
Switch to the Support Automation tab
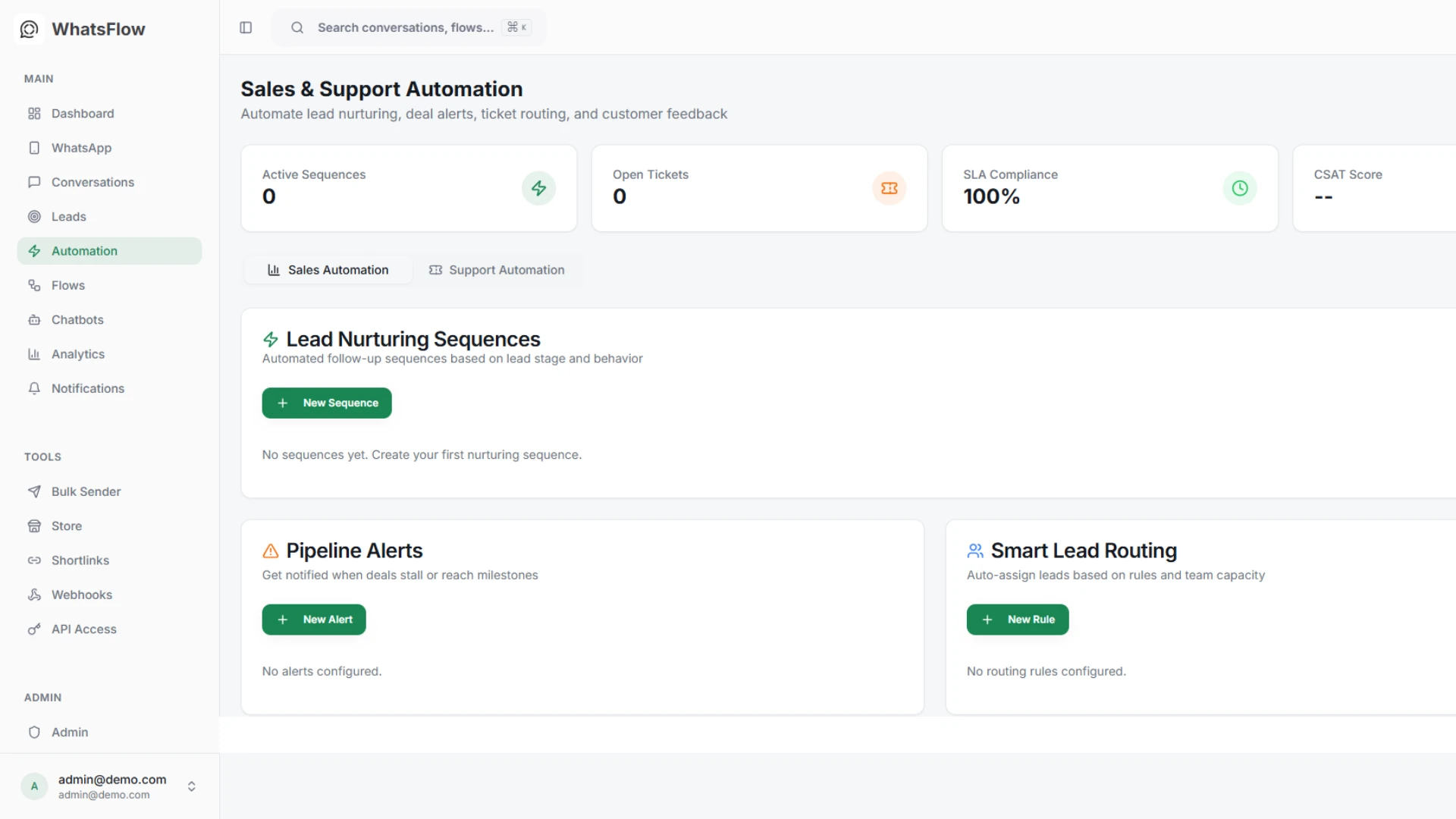click(497, 270)
